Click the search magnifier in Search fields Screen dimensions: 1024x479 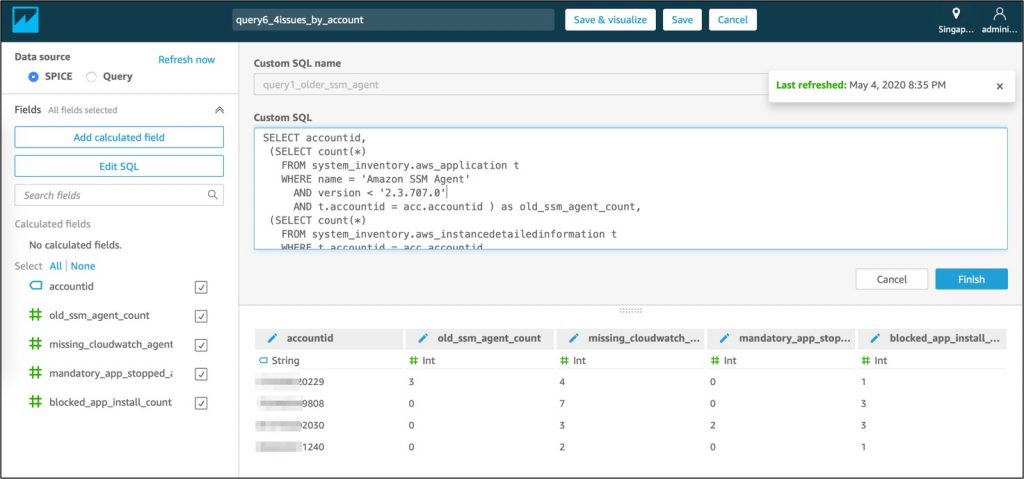click(x=212, y=195)
